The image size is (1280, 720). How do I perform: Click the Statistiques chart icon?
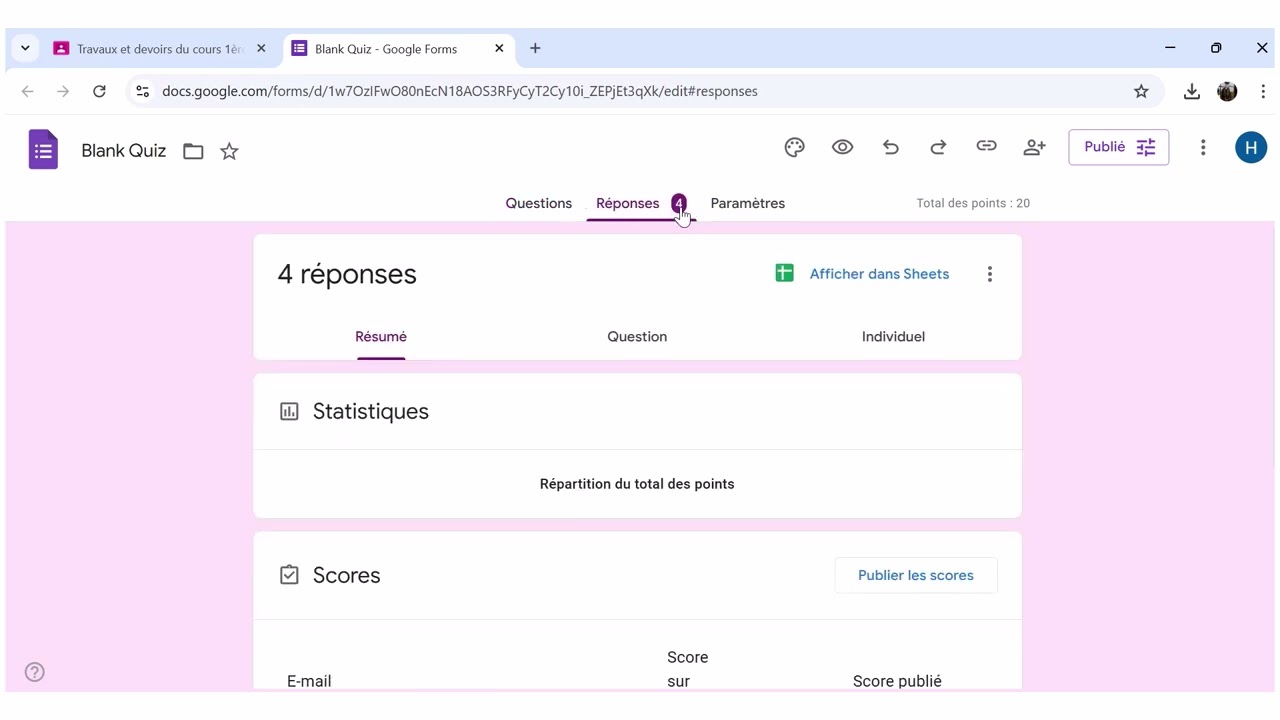pos(289,412)
